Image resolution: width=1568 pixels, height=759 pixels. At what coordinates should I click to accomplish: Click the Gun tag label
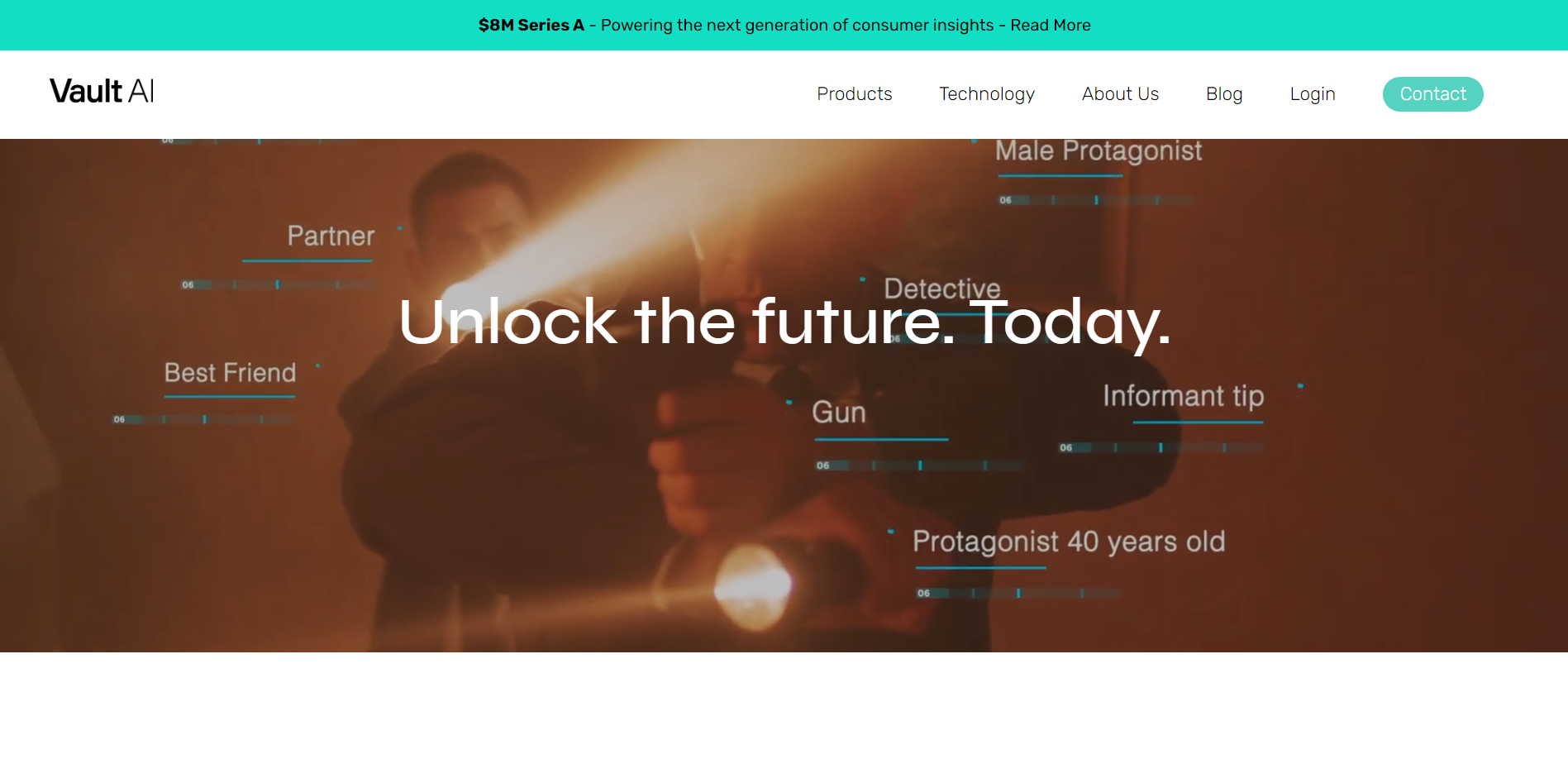(839, 412)
